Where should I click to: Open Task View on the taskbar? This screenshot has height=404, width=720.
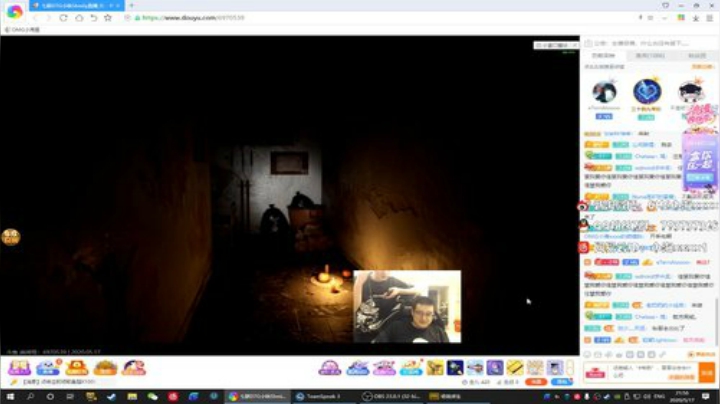point(70,396)
